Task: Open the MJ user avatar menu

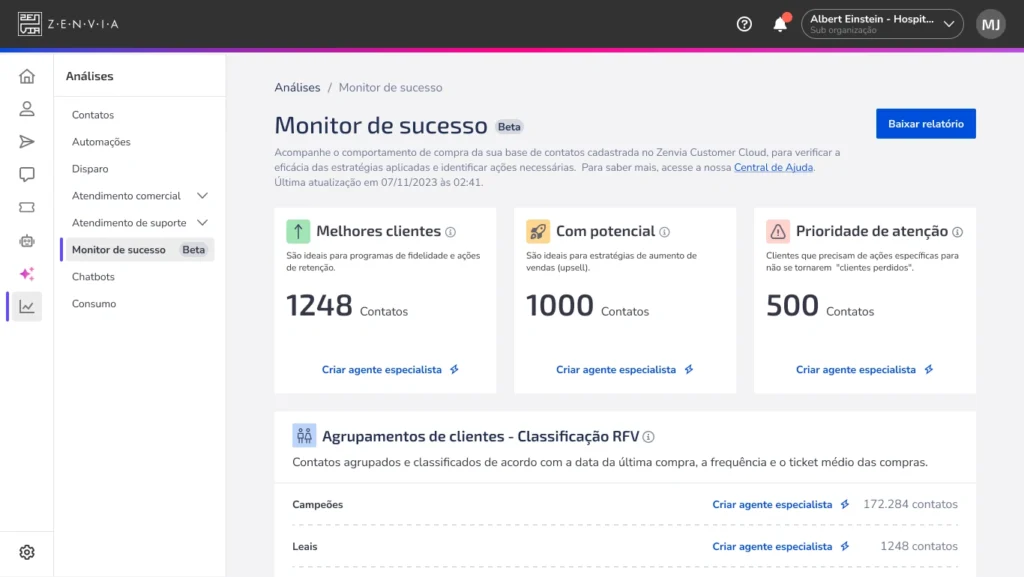Action: [991, 24]
